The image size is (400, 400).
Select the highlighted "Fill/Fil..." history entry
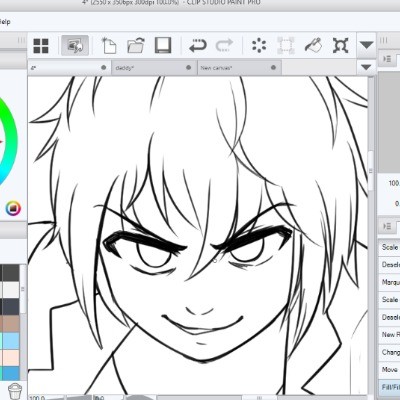(x=389, y=387)
